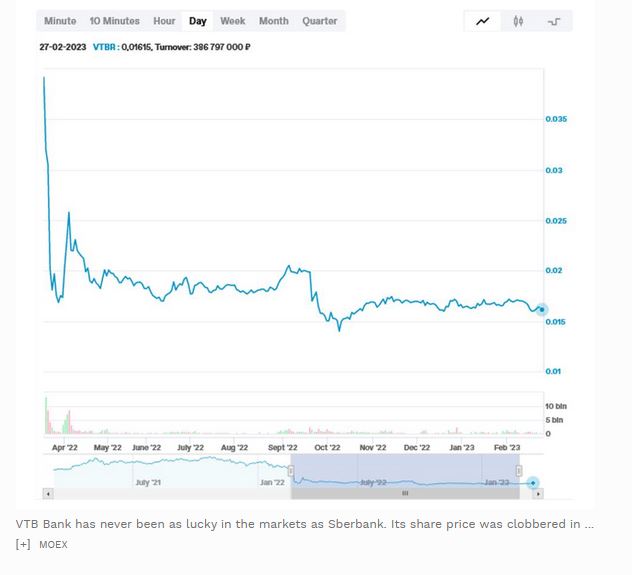Grab the right navigator range handle
632x575 pixels.
pyautogui.click(x=519, y=471)
